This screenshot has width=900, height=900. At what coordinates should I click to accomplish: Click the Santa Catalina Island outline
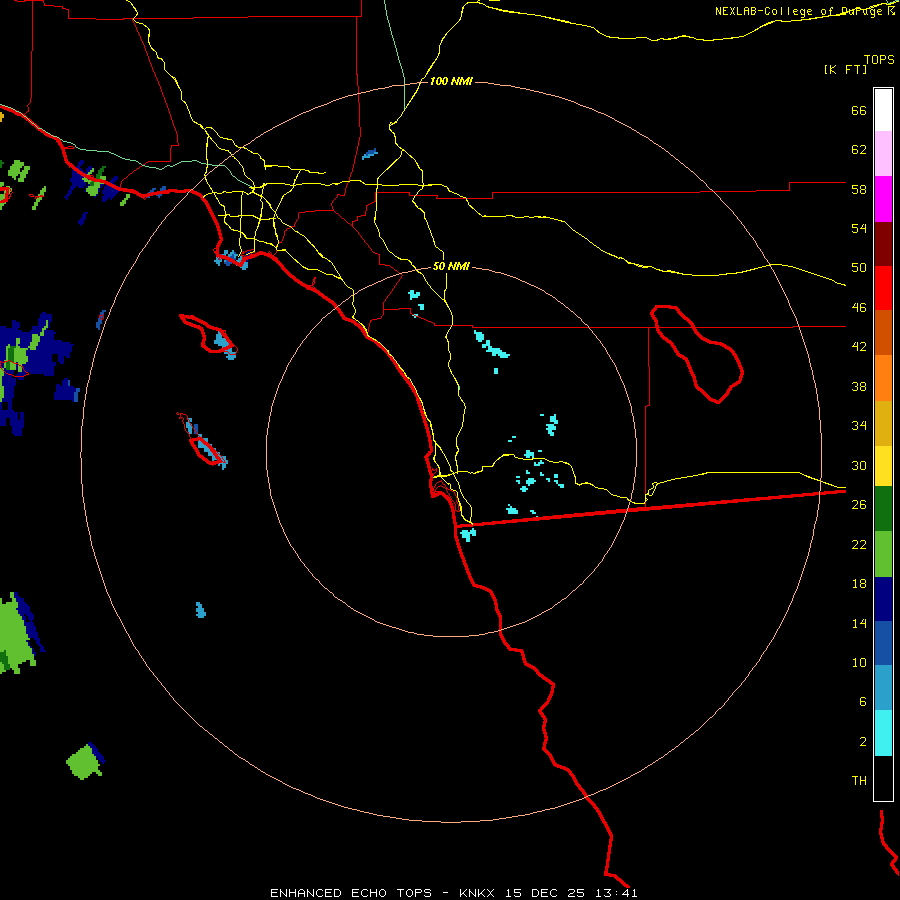click(208, 334)
